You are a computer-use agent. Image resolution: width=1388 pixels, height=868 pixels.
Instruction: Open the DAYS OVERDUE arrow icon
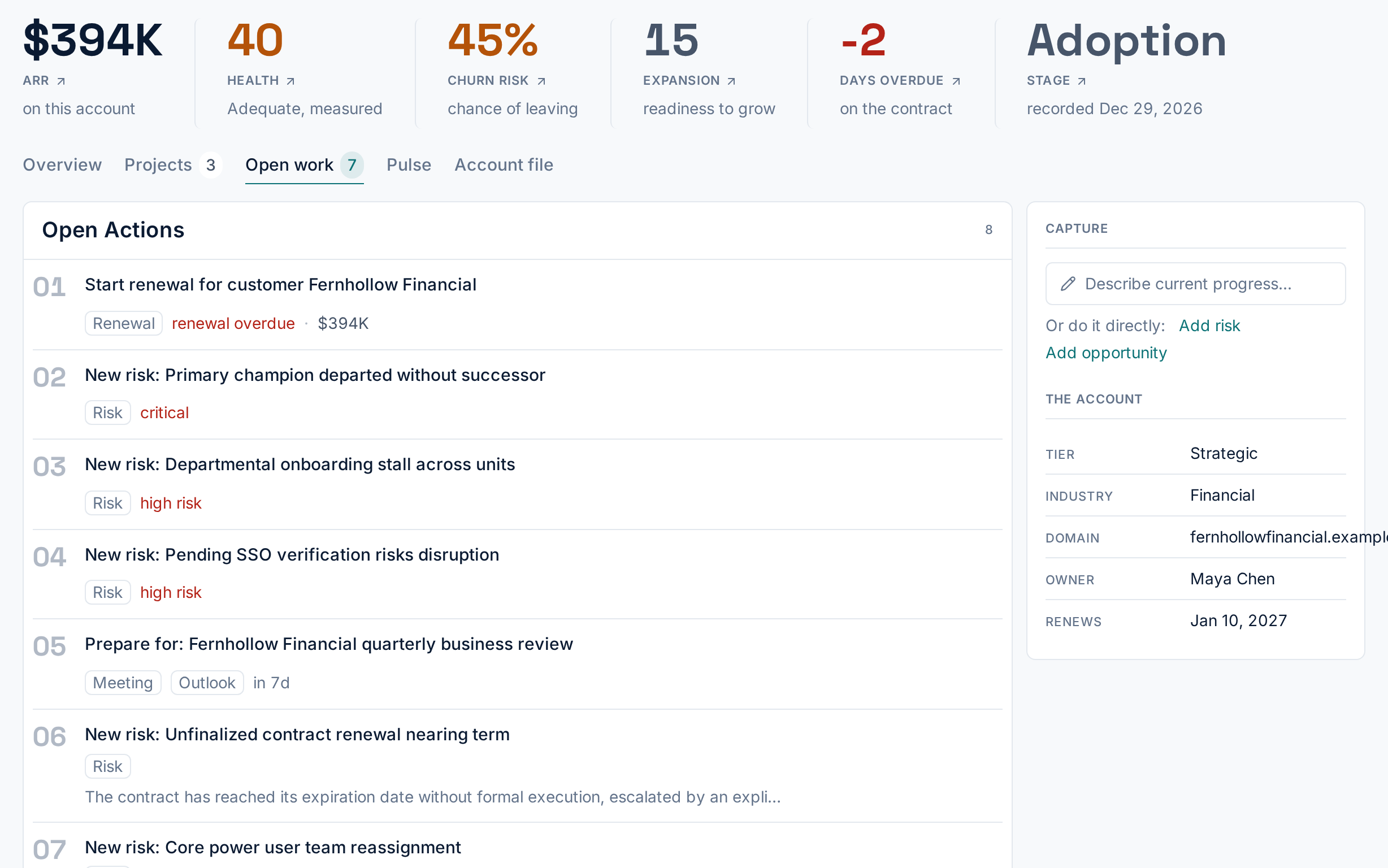pos(956,81)
